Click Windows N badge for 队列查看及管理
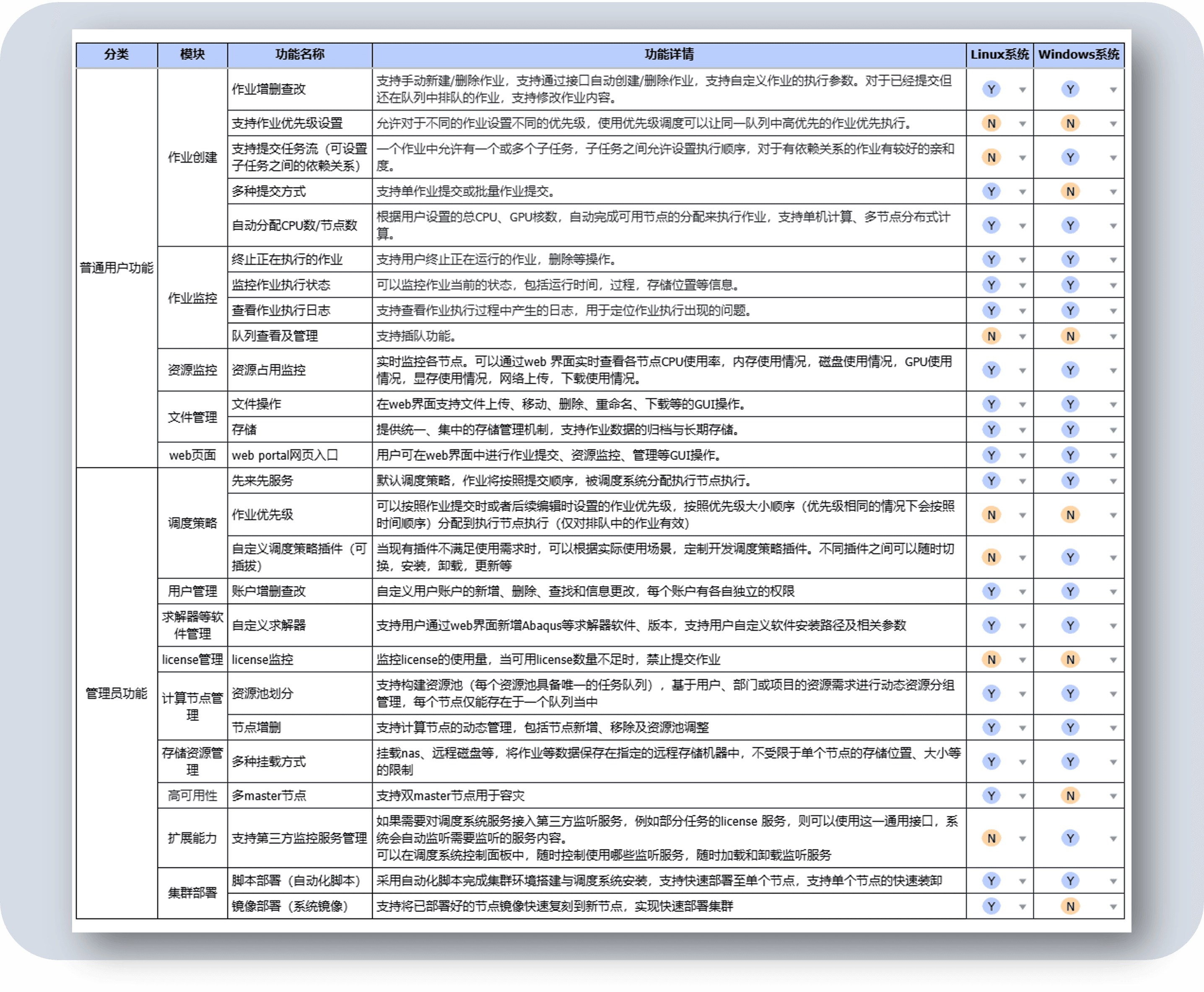This screenshot has height=992, width=1204. coord(1070,336)
